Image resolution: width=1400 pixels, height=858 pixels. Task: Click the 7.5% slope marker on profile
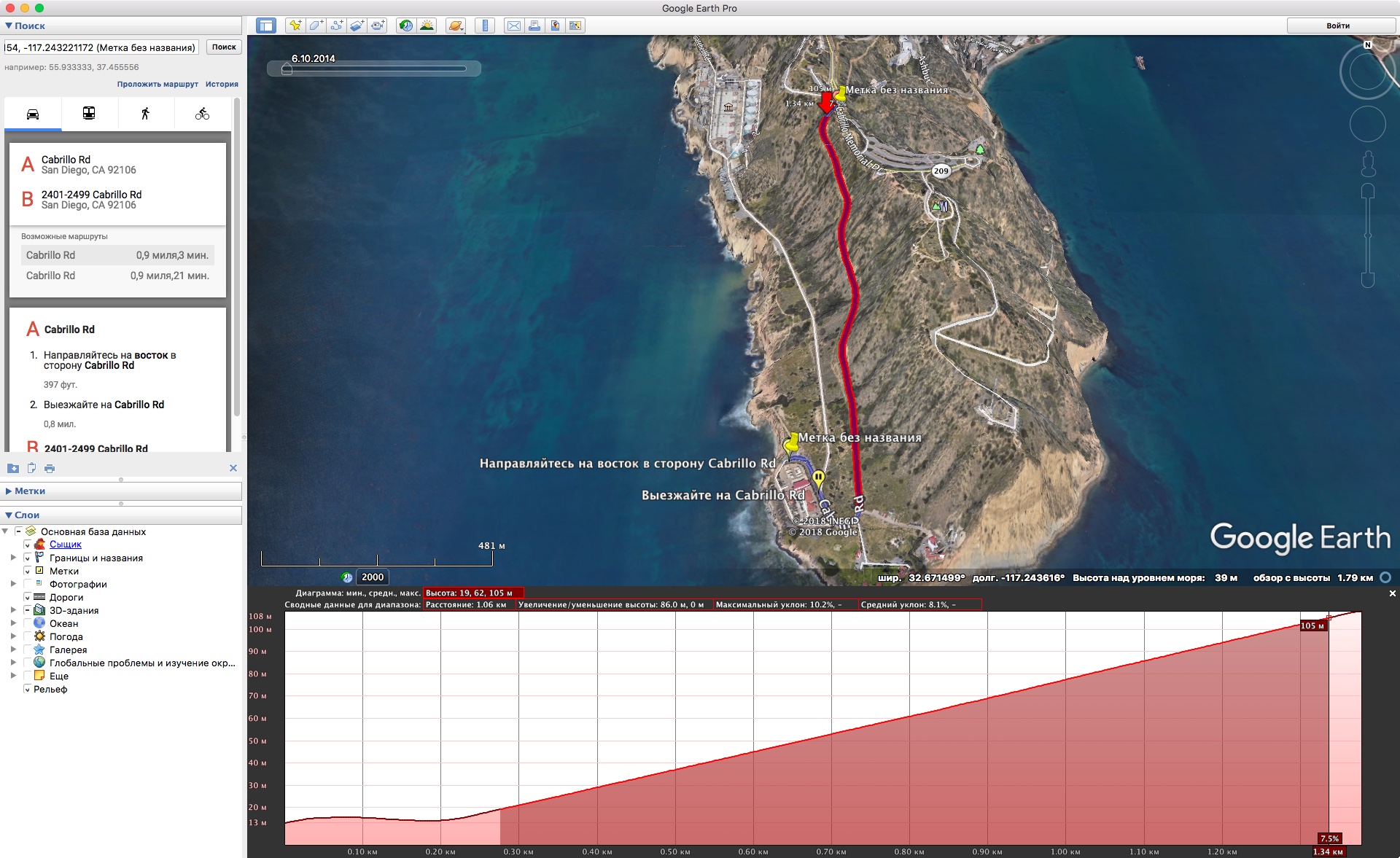pos(1330,838)
